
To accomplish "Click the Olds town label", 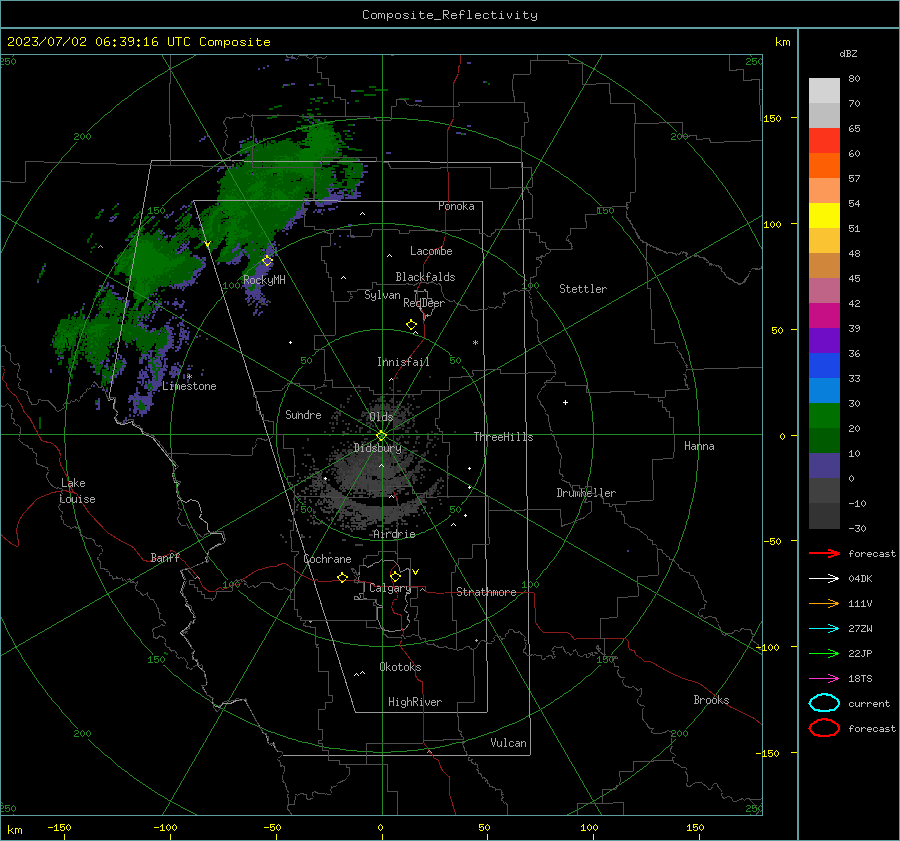I will (381, 417).
